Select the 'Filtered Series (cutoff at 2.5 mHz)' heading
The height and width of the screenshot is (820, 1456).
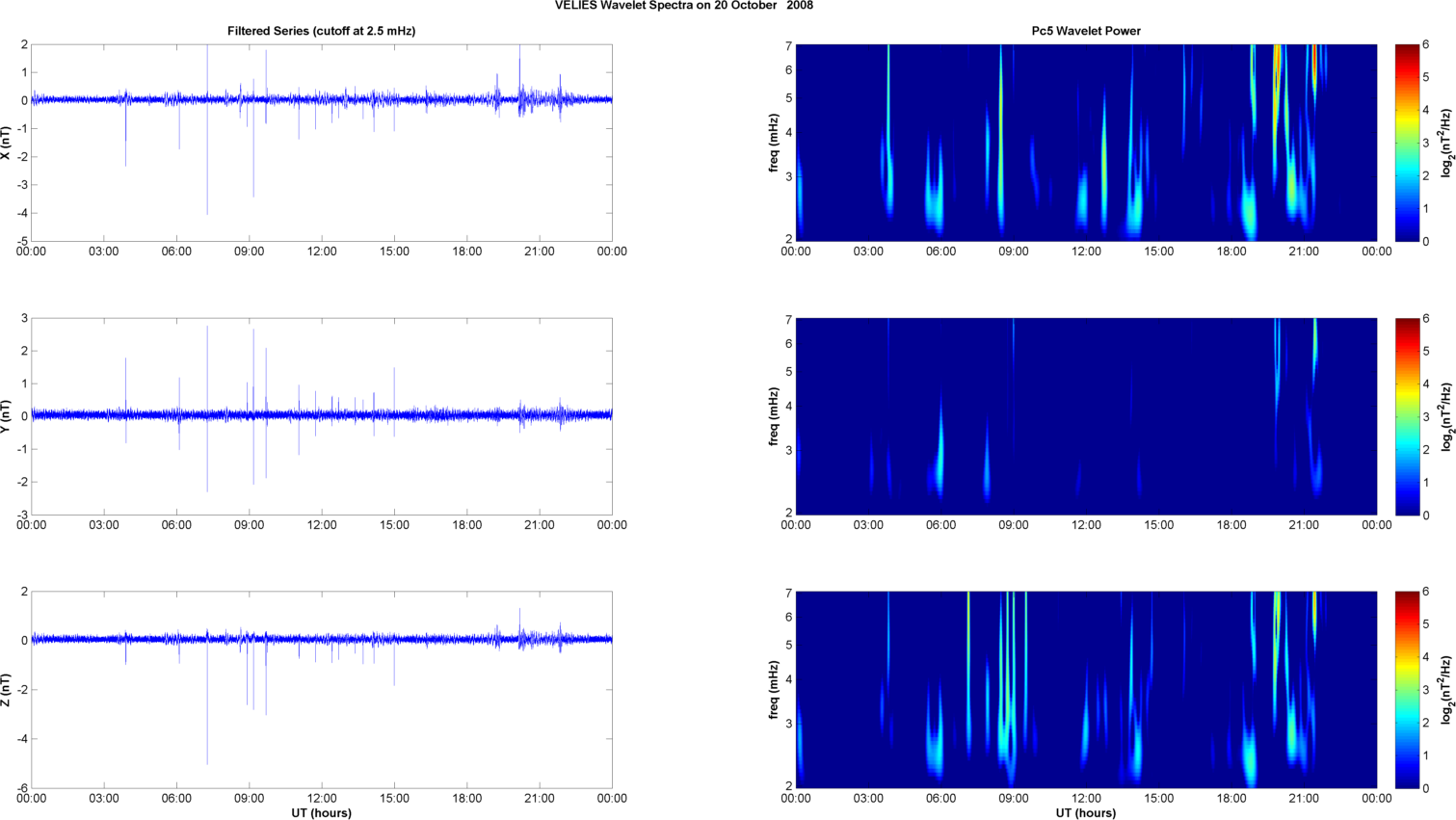321,31
